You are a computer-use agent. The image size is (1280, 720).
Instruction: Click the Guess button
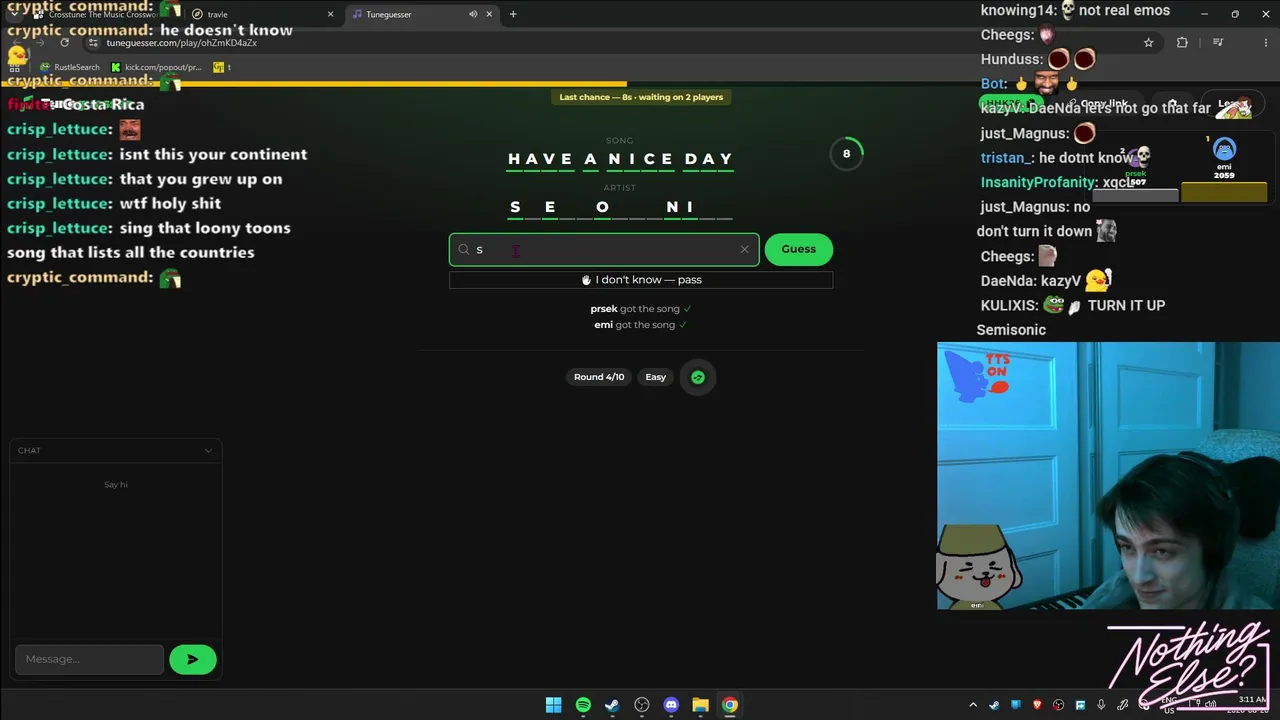click(x=798, y=249)
